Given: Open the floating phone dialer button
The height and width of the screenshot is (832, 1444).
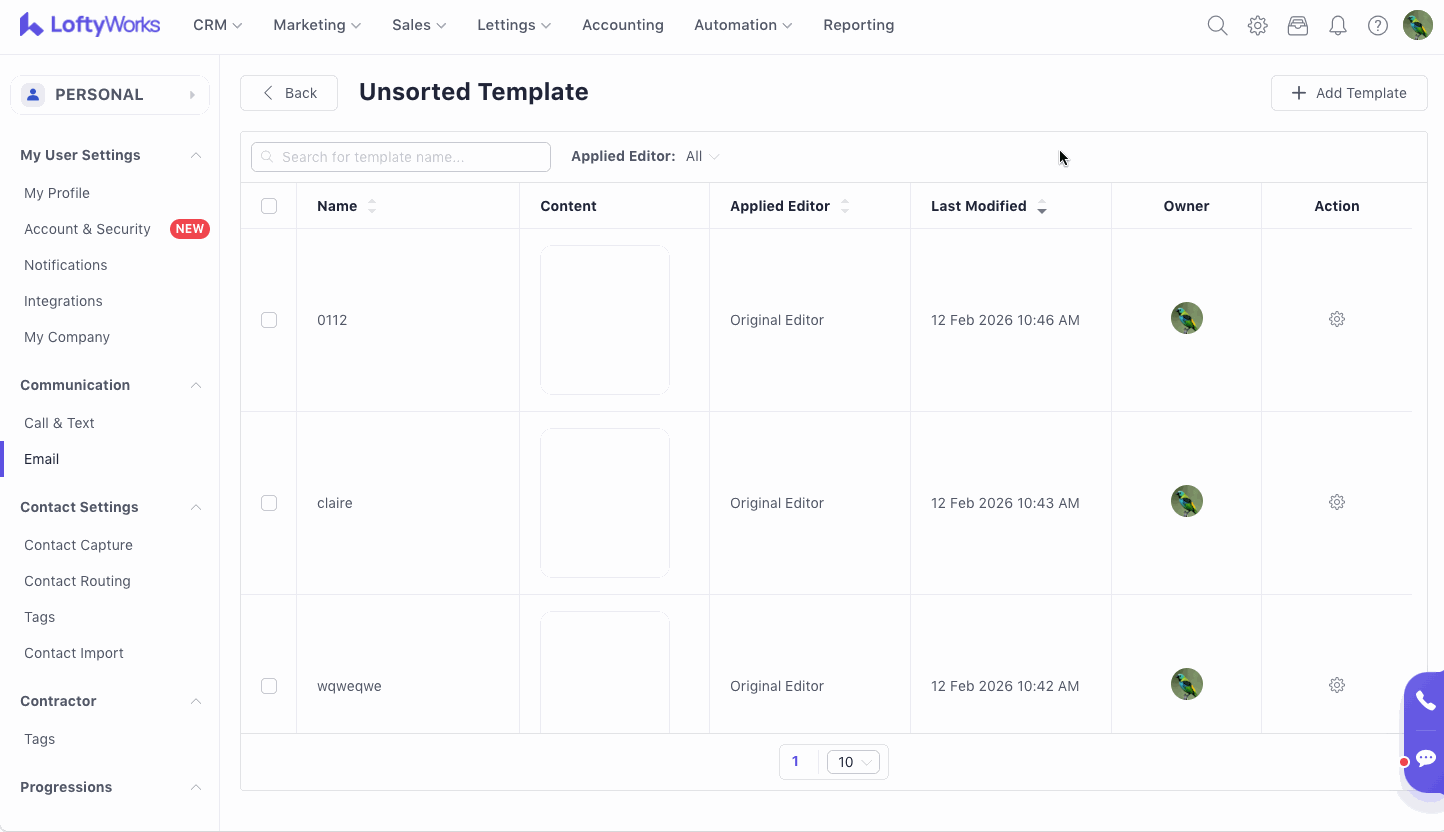Looking at the screenshot, I should (x=1425, y=701).
